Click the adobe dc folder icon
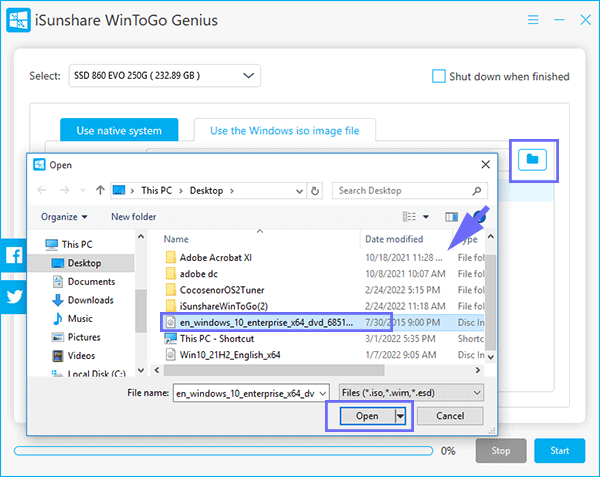600x477 pixels. coord(171,274)
